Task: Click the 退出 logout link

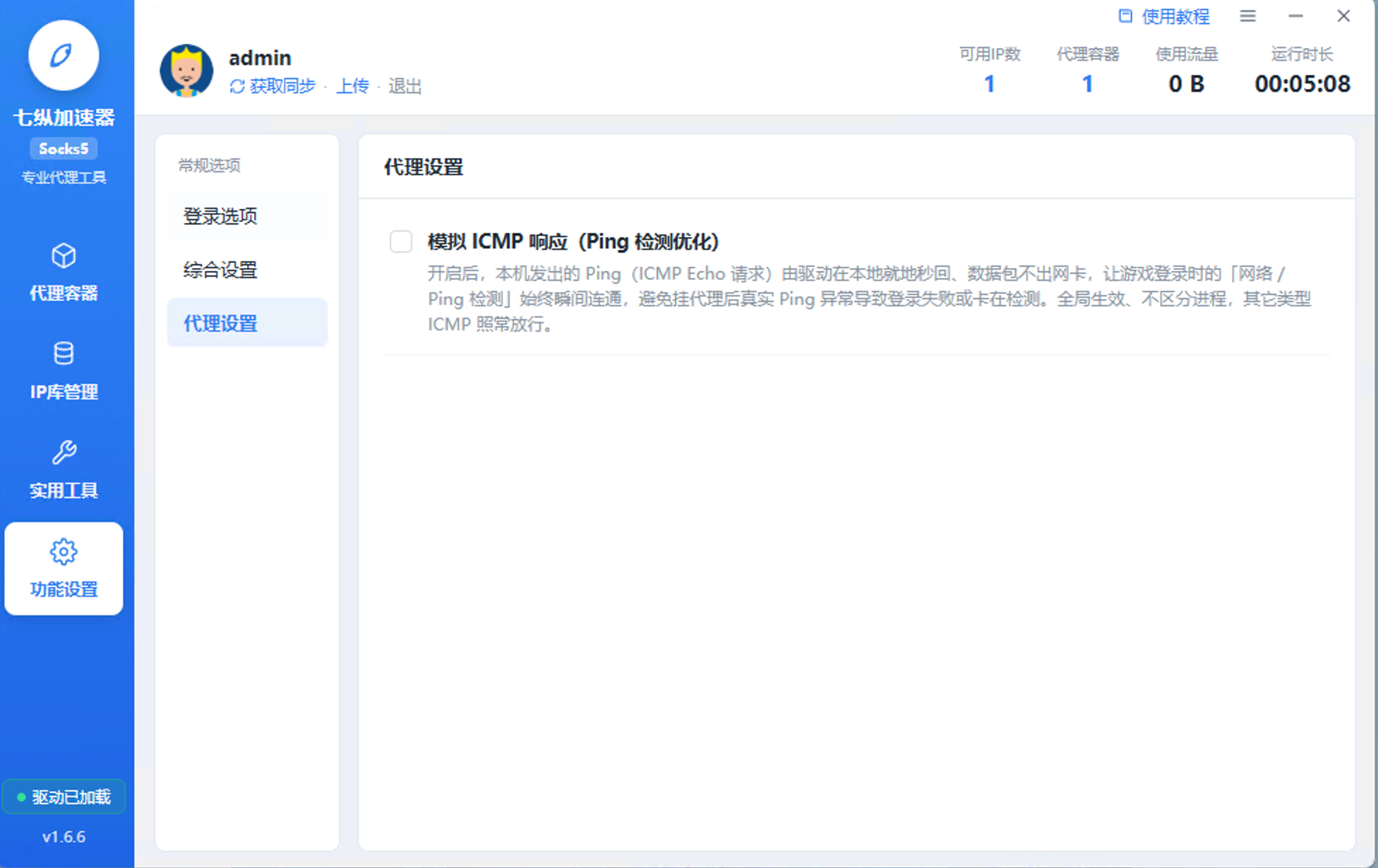Action: pyautogui.click(x=405, y=86)
